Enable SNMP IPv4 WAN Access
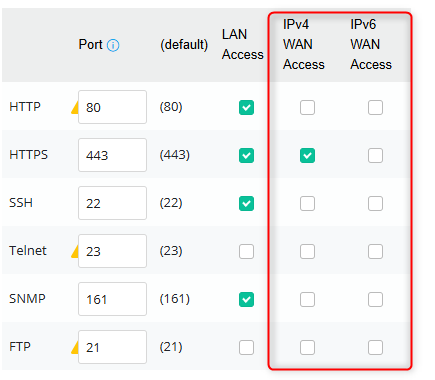Screen dimensions: 435x380 tap(307, 299)
